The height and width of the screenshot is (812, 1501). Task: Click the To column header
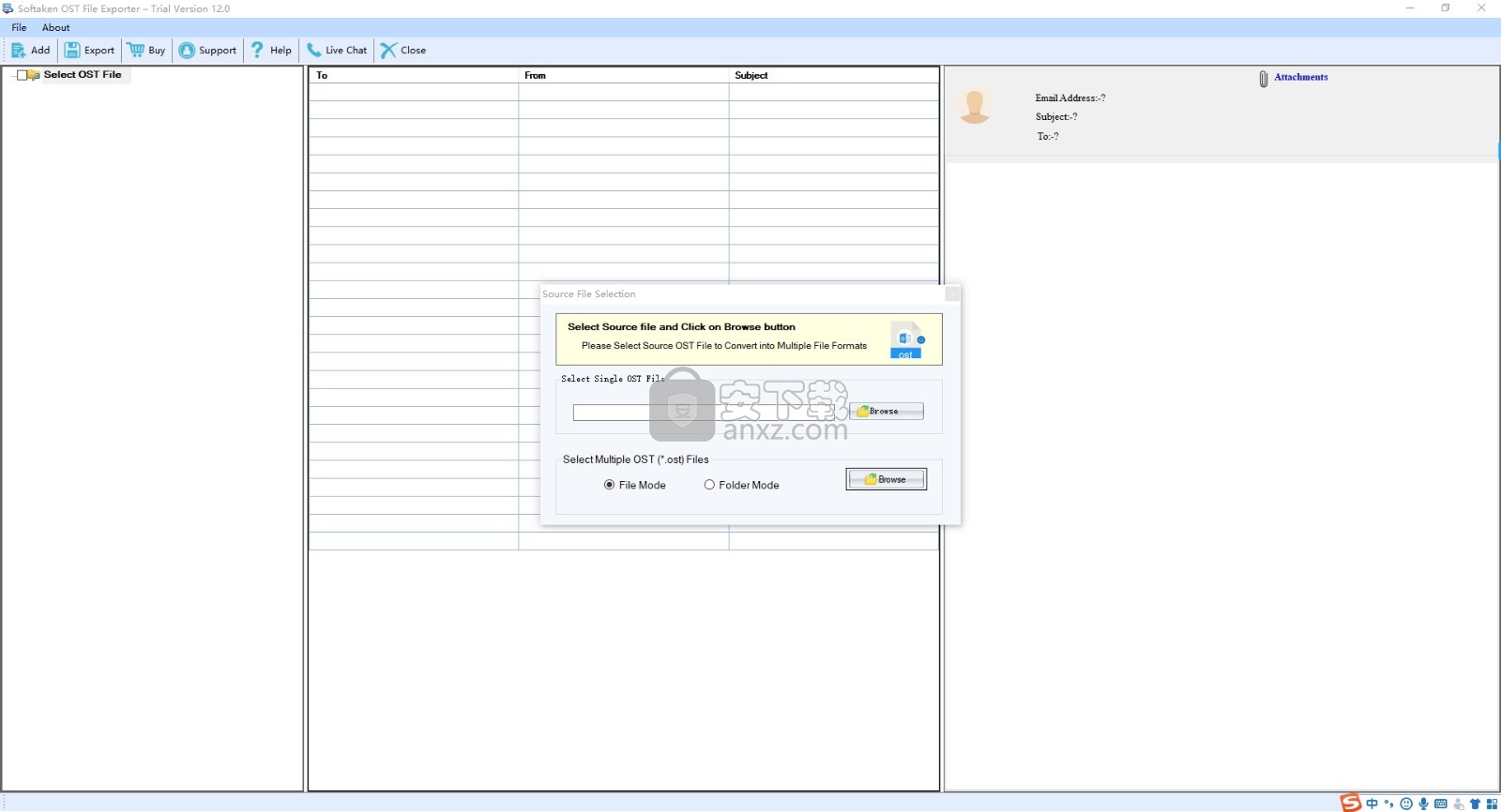tap(414, 75)
